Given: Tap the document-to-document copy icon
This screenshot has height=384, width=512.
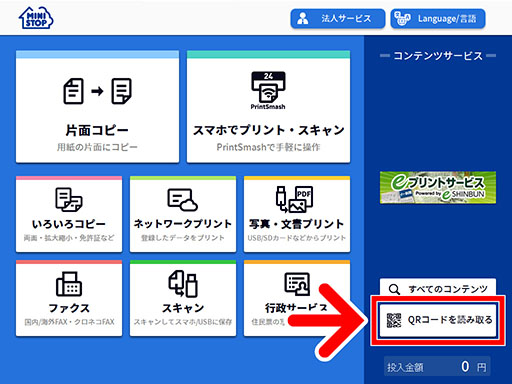Looking at the screenshot, I should [x=97, y=91].
